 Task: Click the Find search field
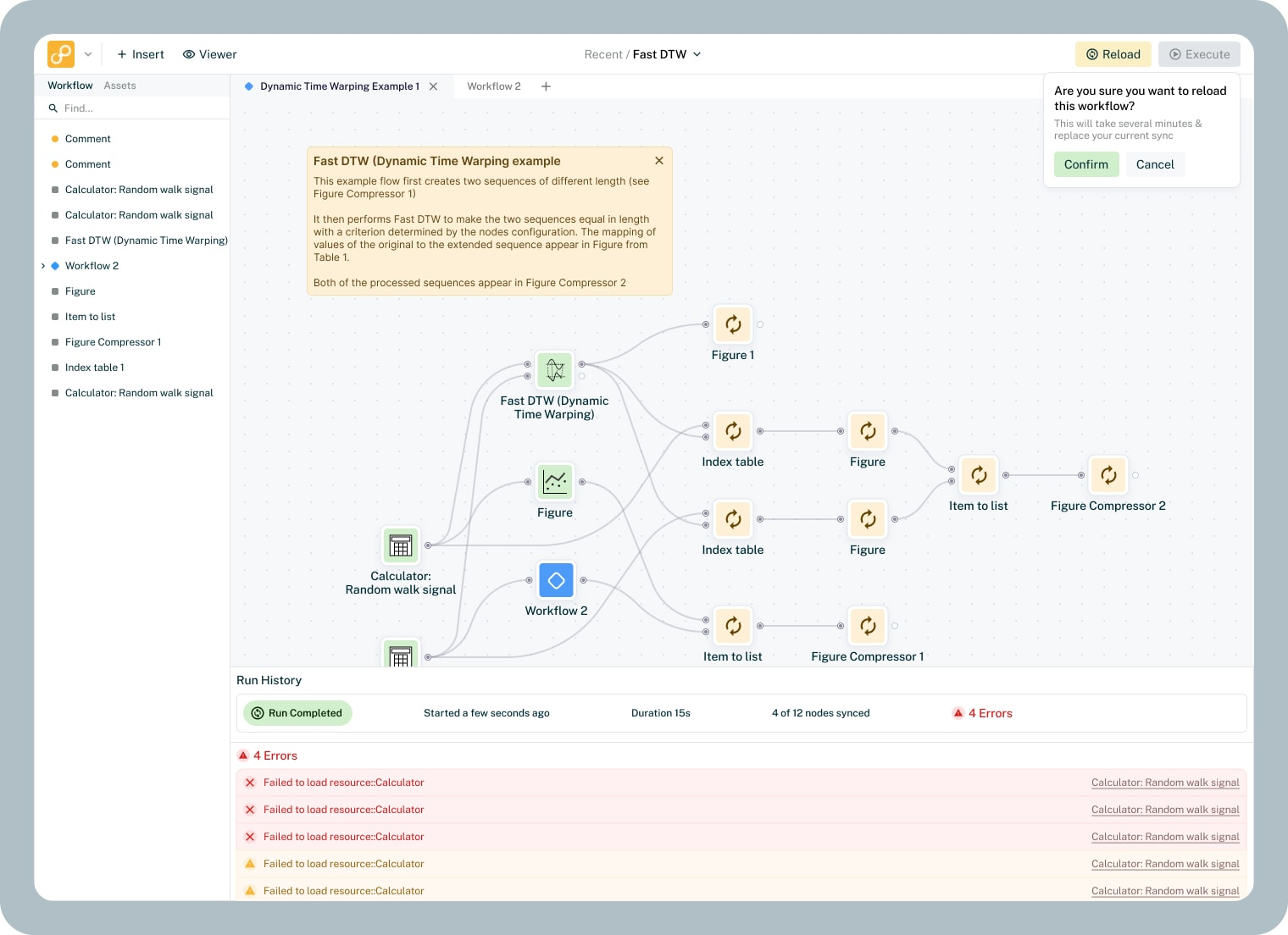[x=132, y=108]
